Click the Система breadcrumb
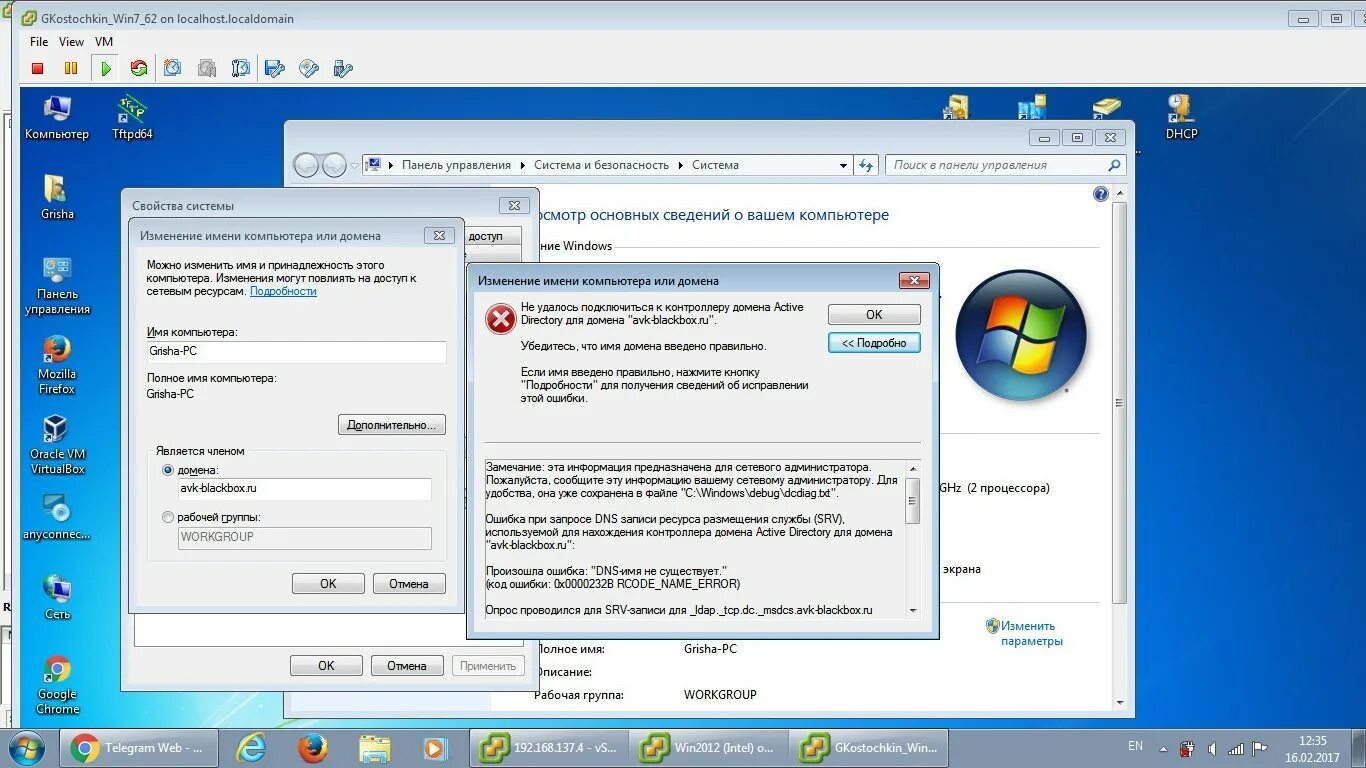 tap(715, 165)
